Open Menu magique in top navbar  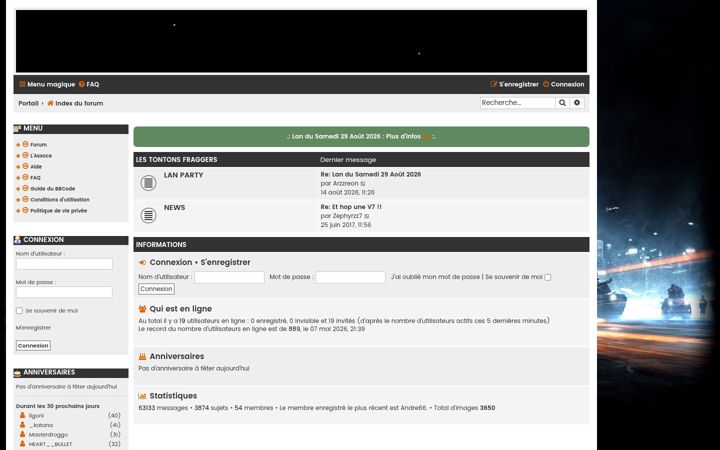[51, 84]
